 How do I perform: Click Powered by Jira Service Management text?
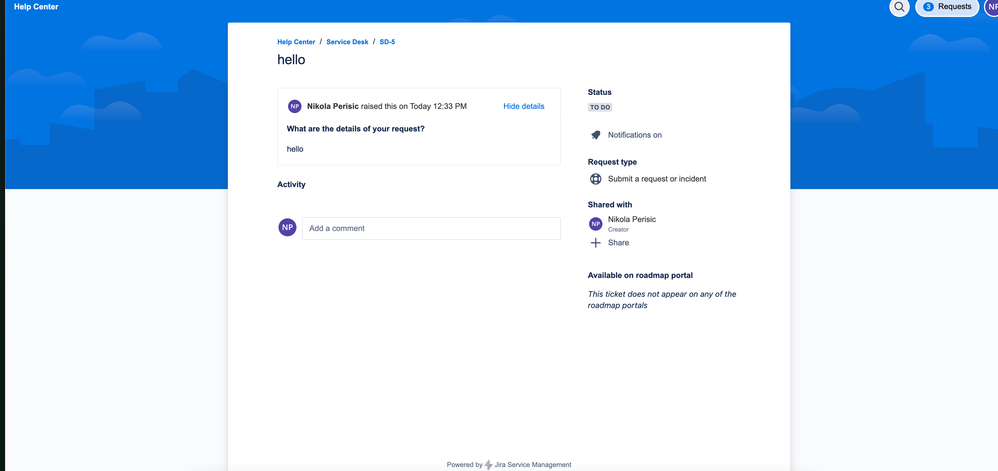click(x=509, y=465)
